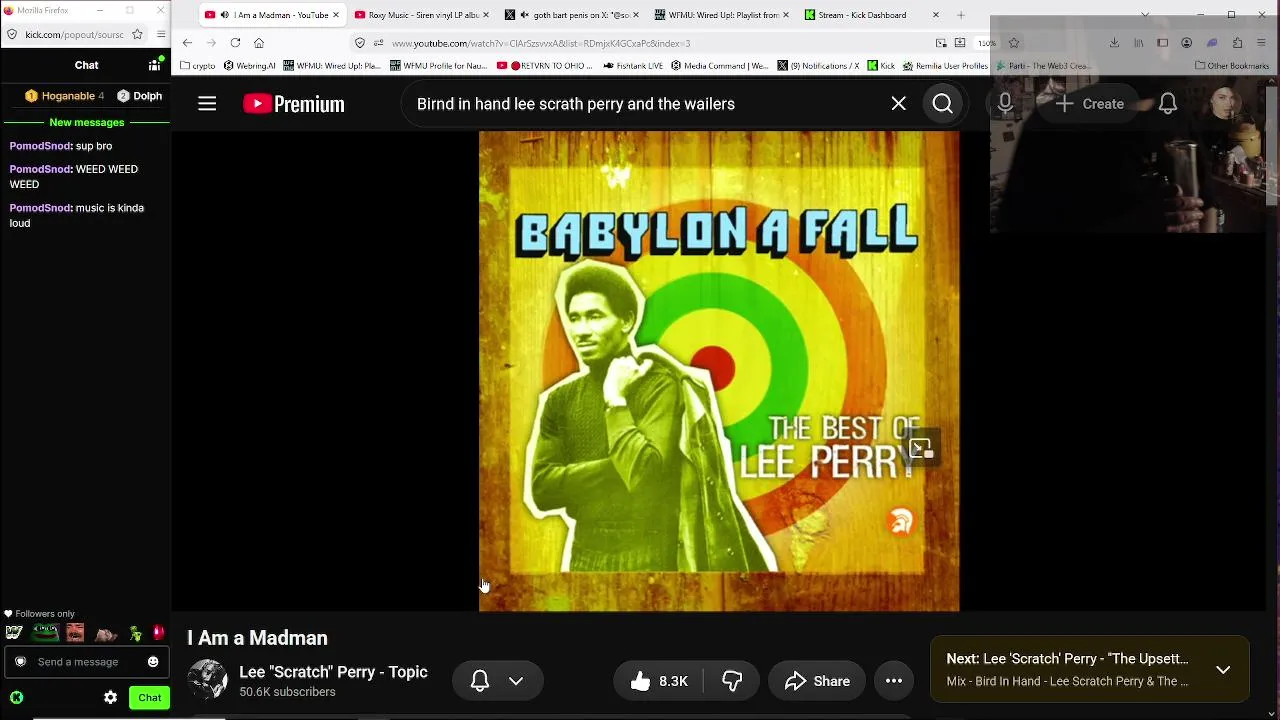The height and width of the screenshot is (720, 1280).
Task: Open the emoji picker in Kick chat
Action: coord(153,662)
